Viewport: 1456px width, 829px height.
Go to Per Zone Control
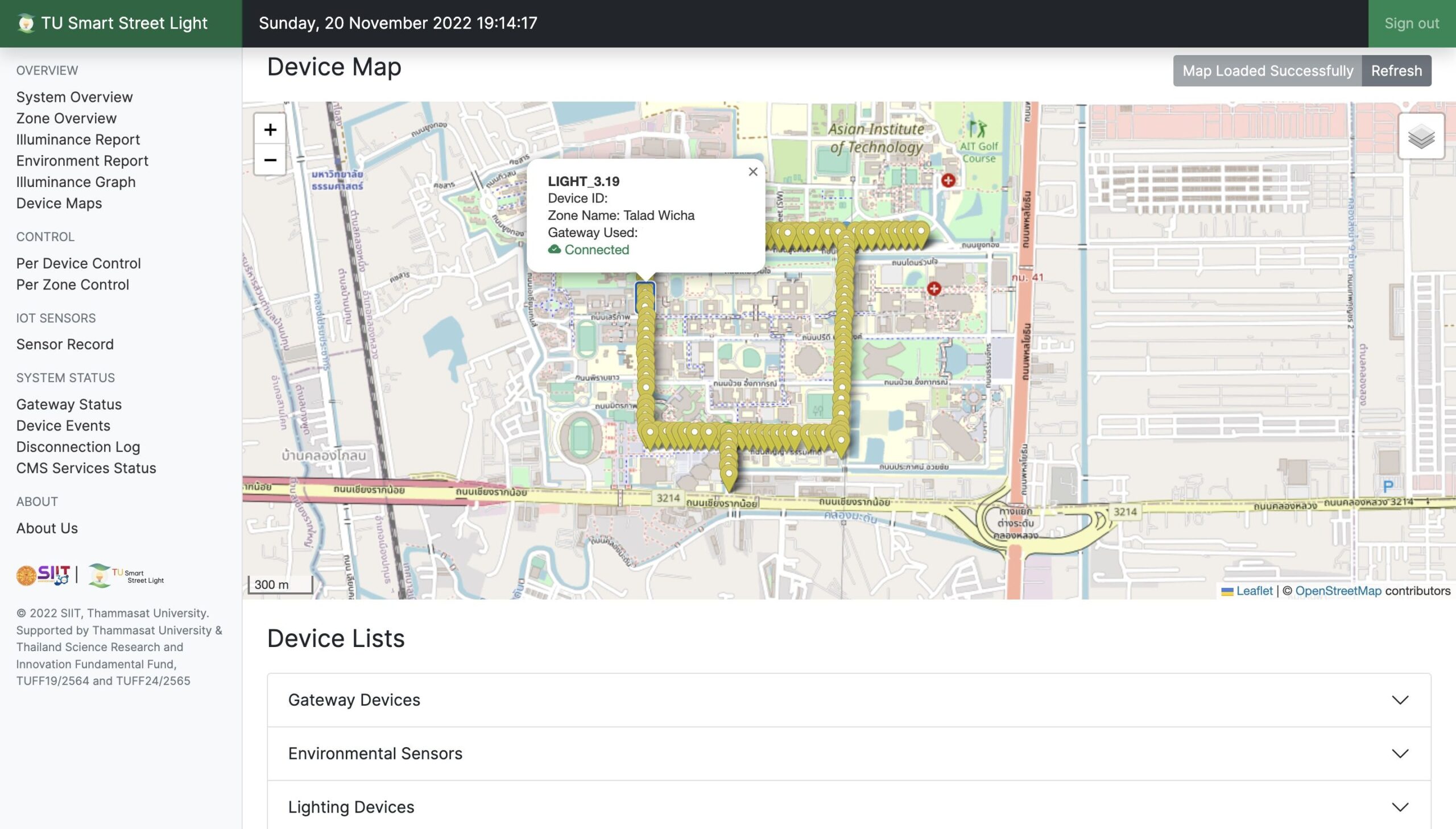(x=72, y=285)
